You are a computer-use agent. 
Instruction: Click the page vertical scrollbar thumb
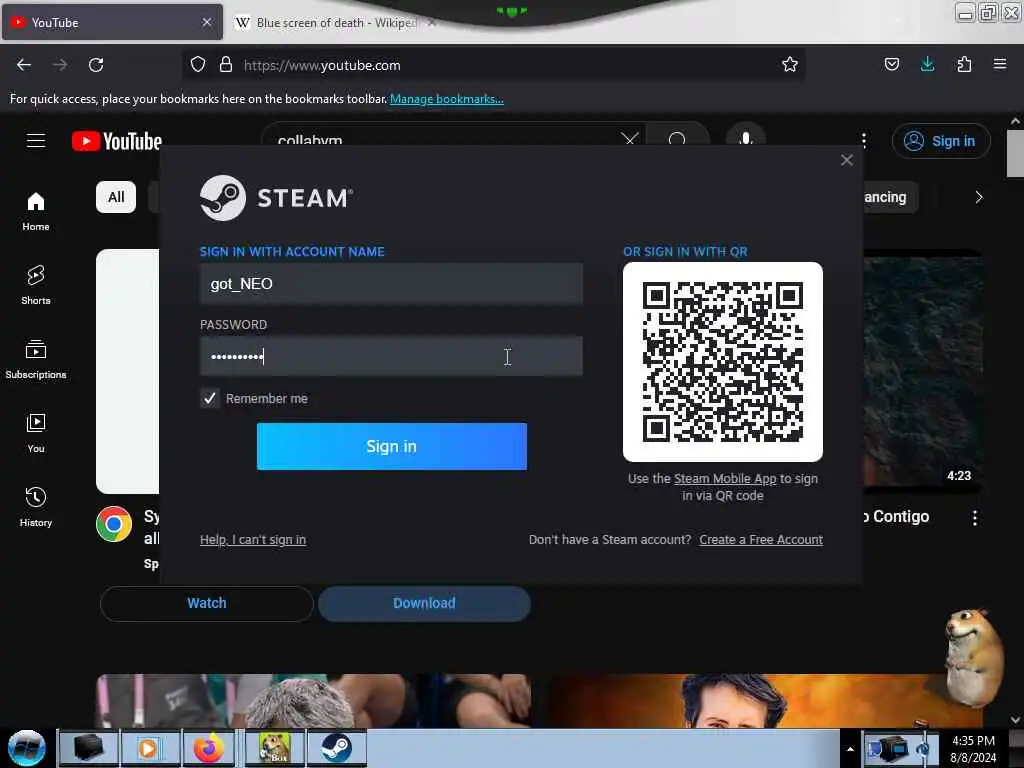point(1015,153)
